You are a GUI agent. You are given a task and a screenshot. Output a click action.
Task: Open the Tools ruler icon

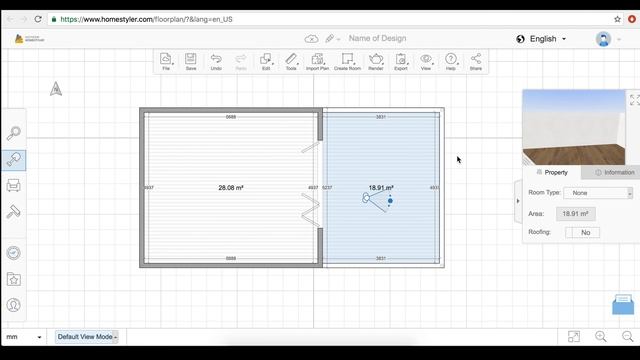291,62
